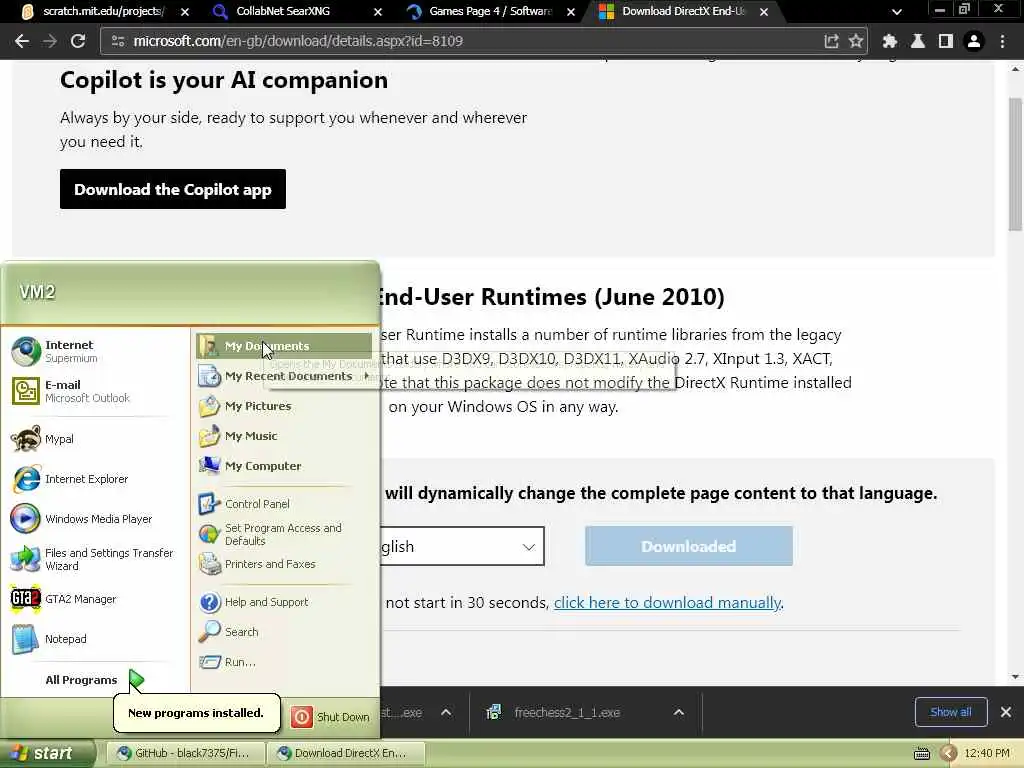
Task: Click here to download manually link
Action: click(x=667, y=602)
